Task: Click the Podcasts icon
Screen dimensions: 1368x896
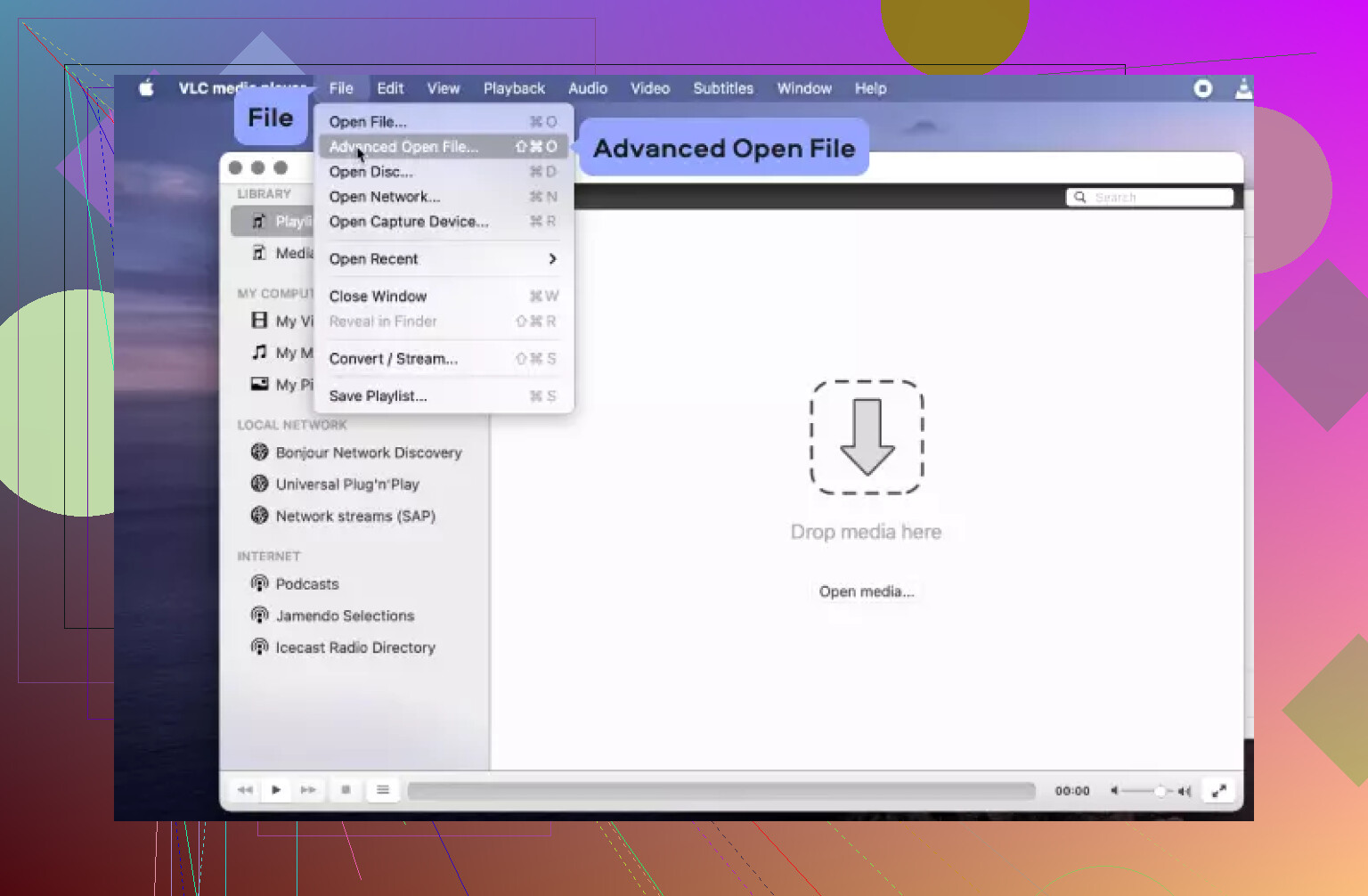Action: [x=259, y=583]
